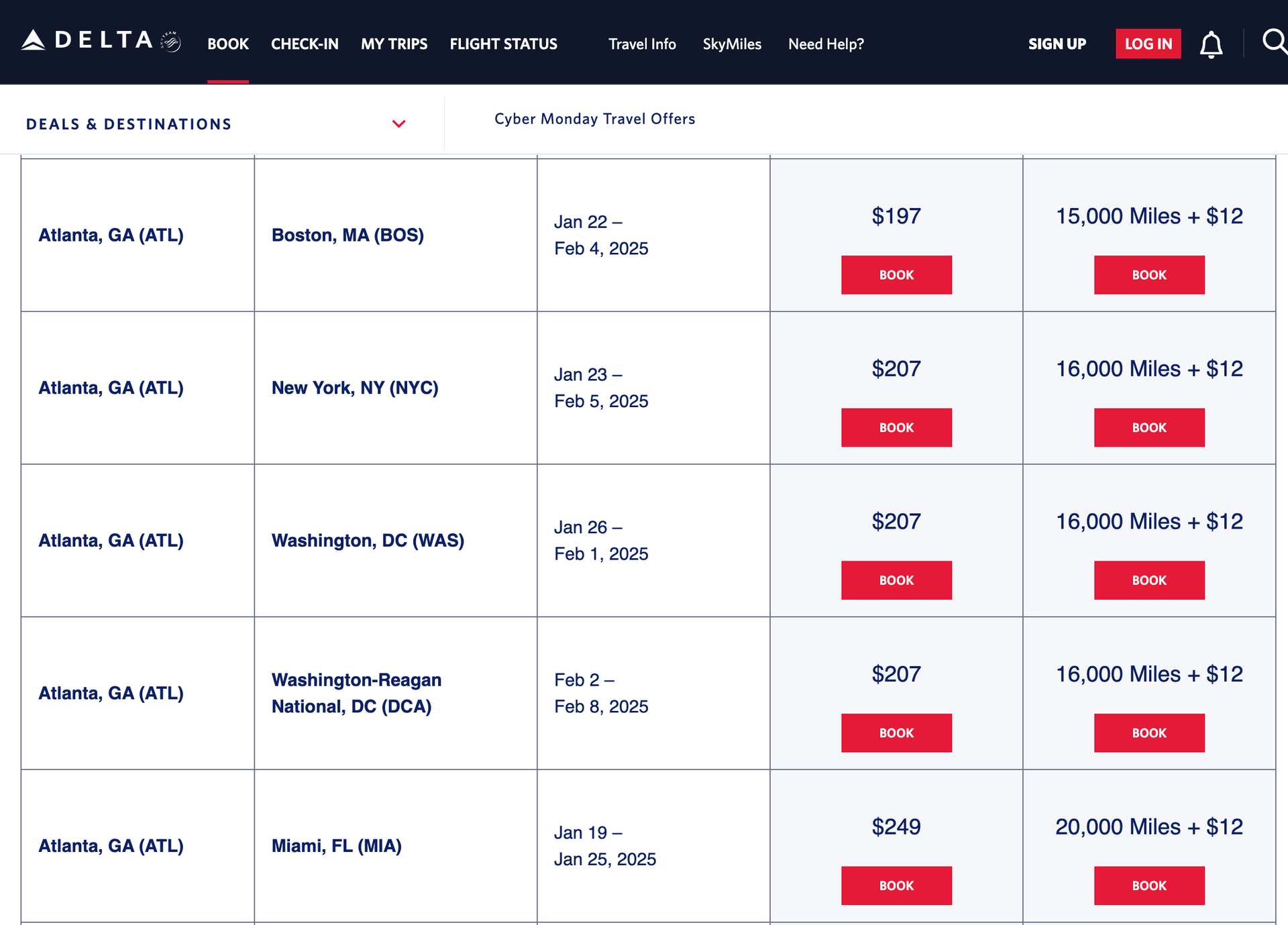Open MY TRIPS in navigation

394,44
